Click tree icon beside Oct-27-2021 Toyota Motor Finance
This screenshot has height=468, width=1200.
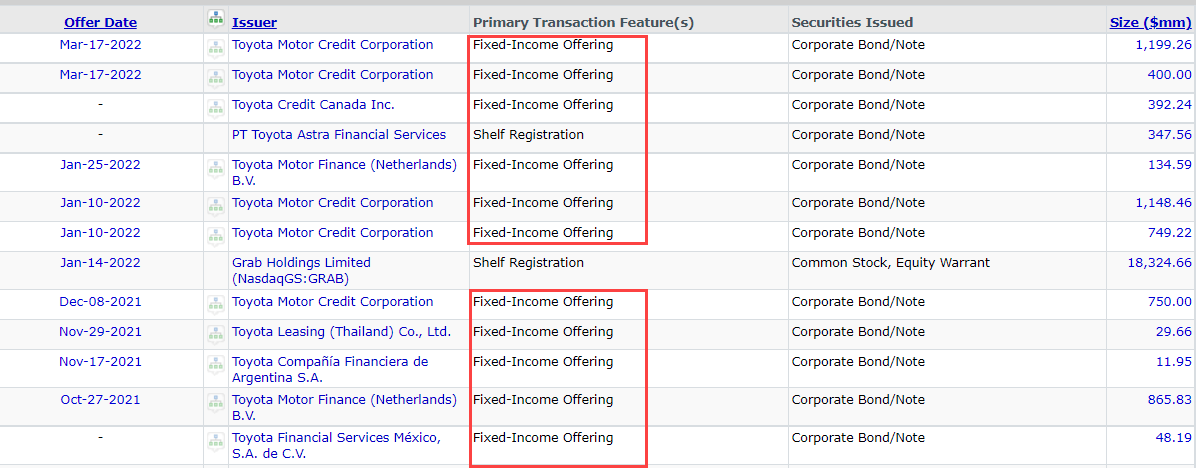pyautogui.click(x=215, y=401)
